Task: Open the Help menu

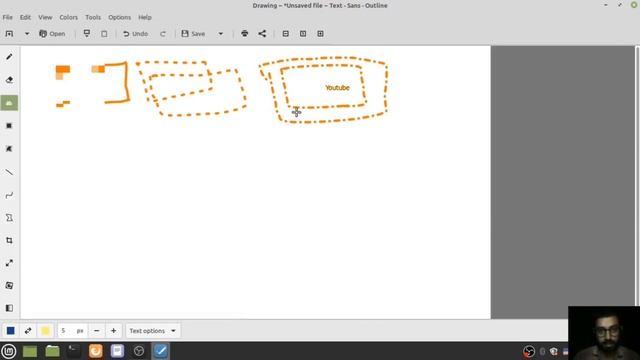Action: coord(145,17)
